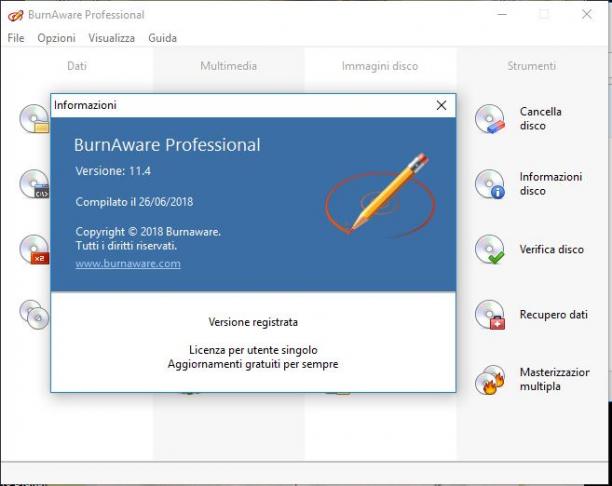Open the Visualizza menu
Image resolution: width=612 pixels, height=486 pixels.
coord(111,38)
